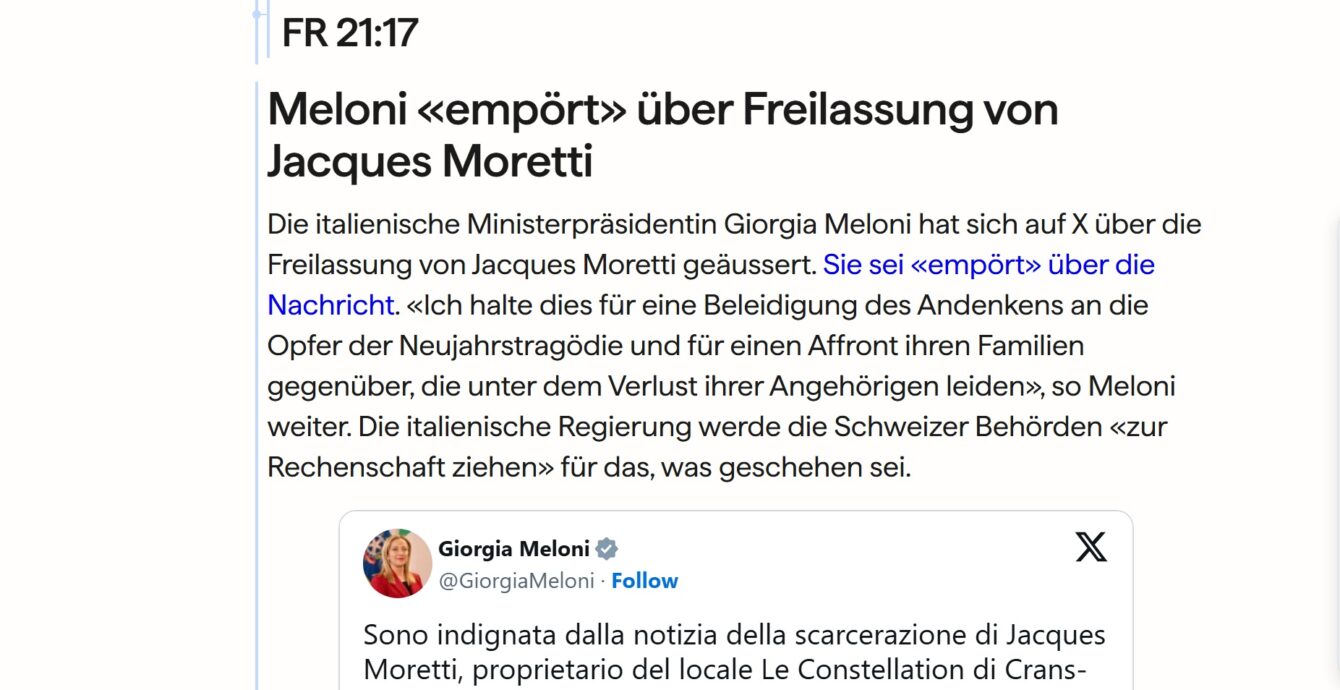
Task: Click the verified badge beside Giorgia Meloni
Action: click(x=607, y=549)
